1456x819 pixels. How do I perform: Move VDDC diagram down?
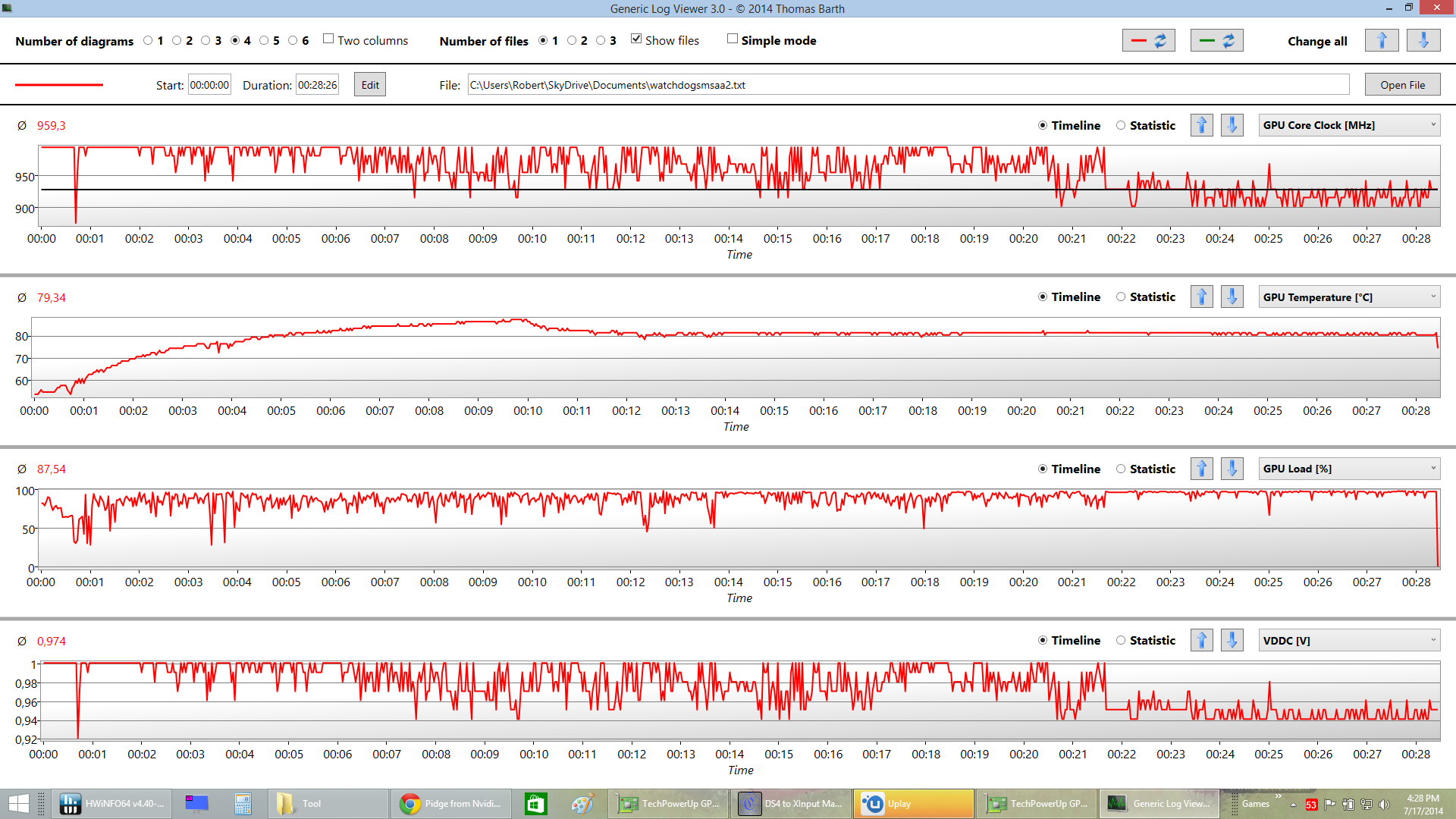[1232, 641]
